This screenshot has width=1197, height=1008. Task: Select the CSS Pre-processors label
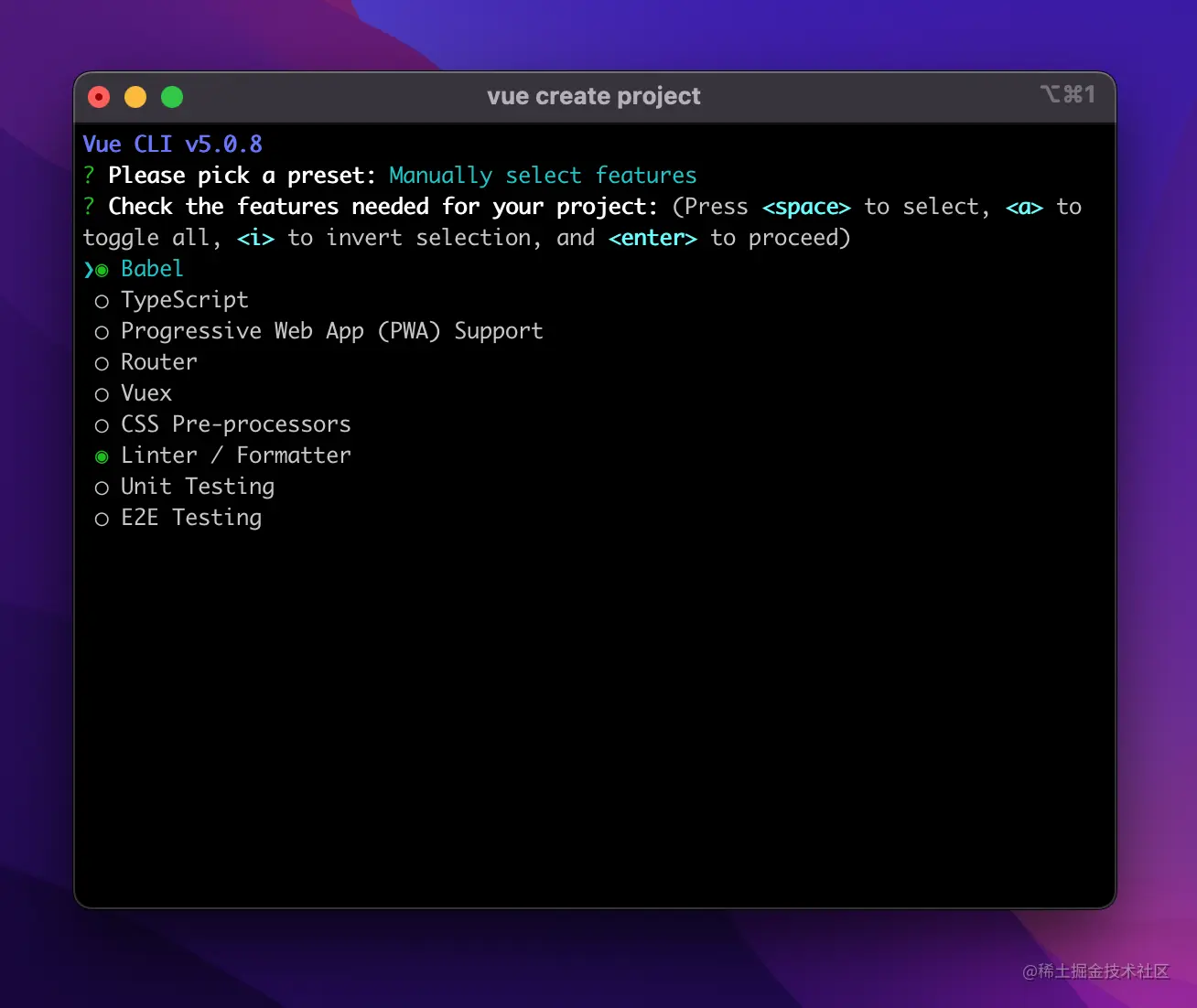[x=235, y=424]
